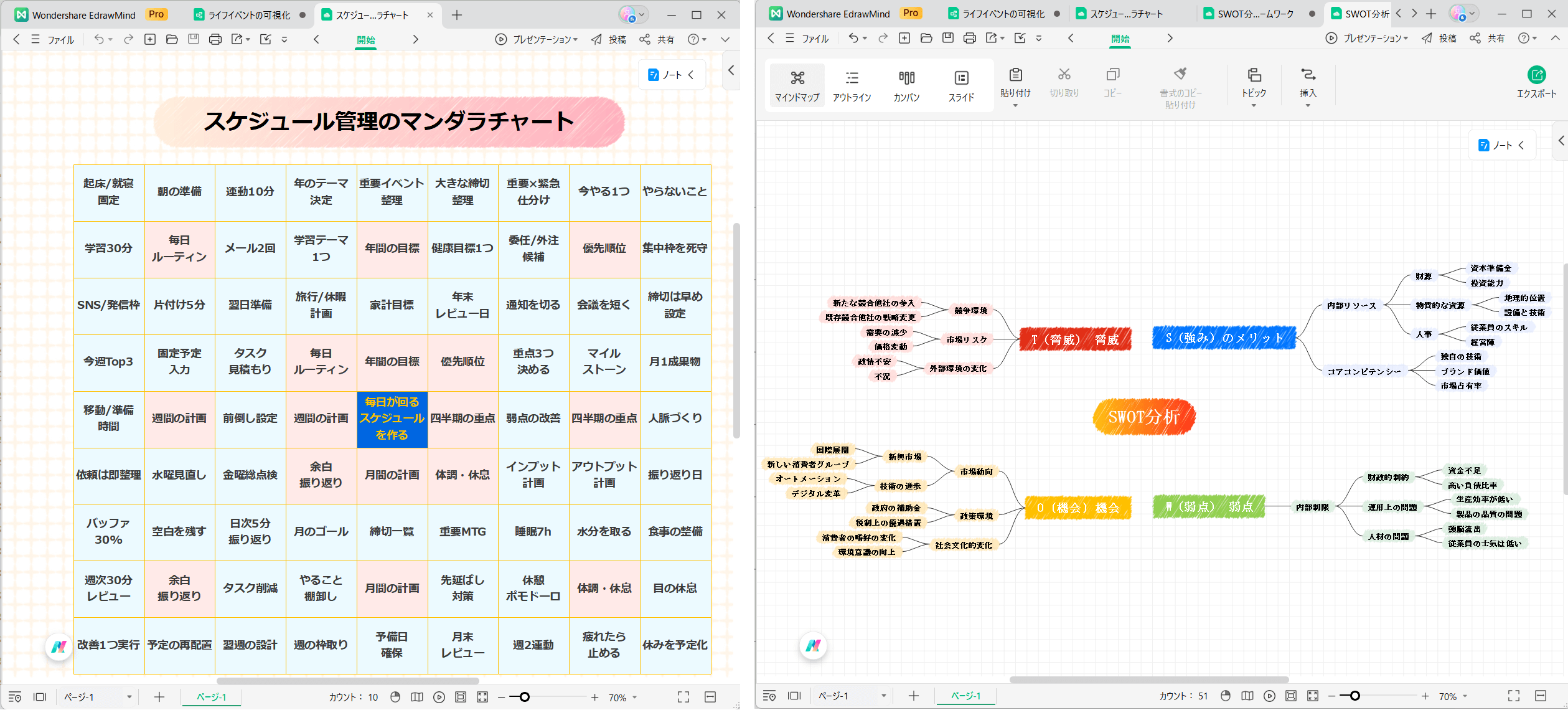Open the navigation map icon in status bar
The image size is (1568, 710).
tap(1247, 696)
